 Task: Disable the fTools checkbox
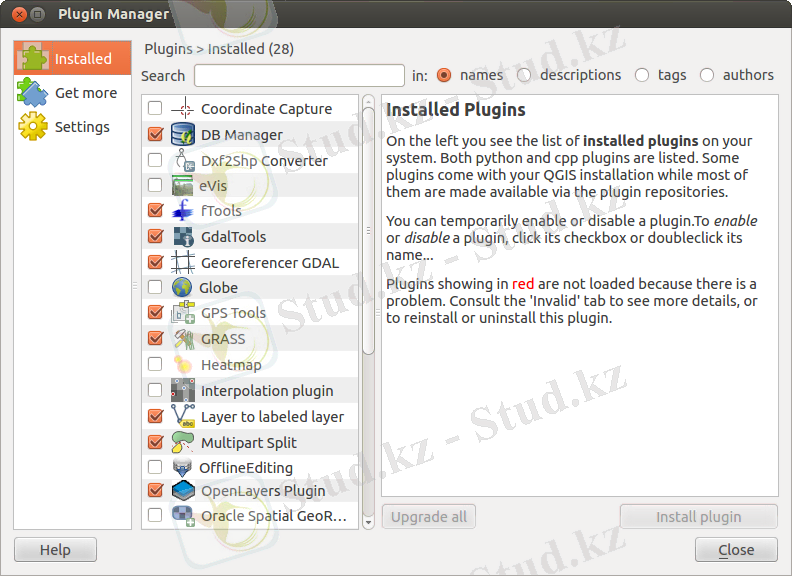click(156, 210)
